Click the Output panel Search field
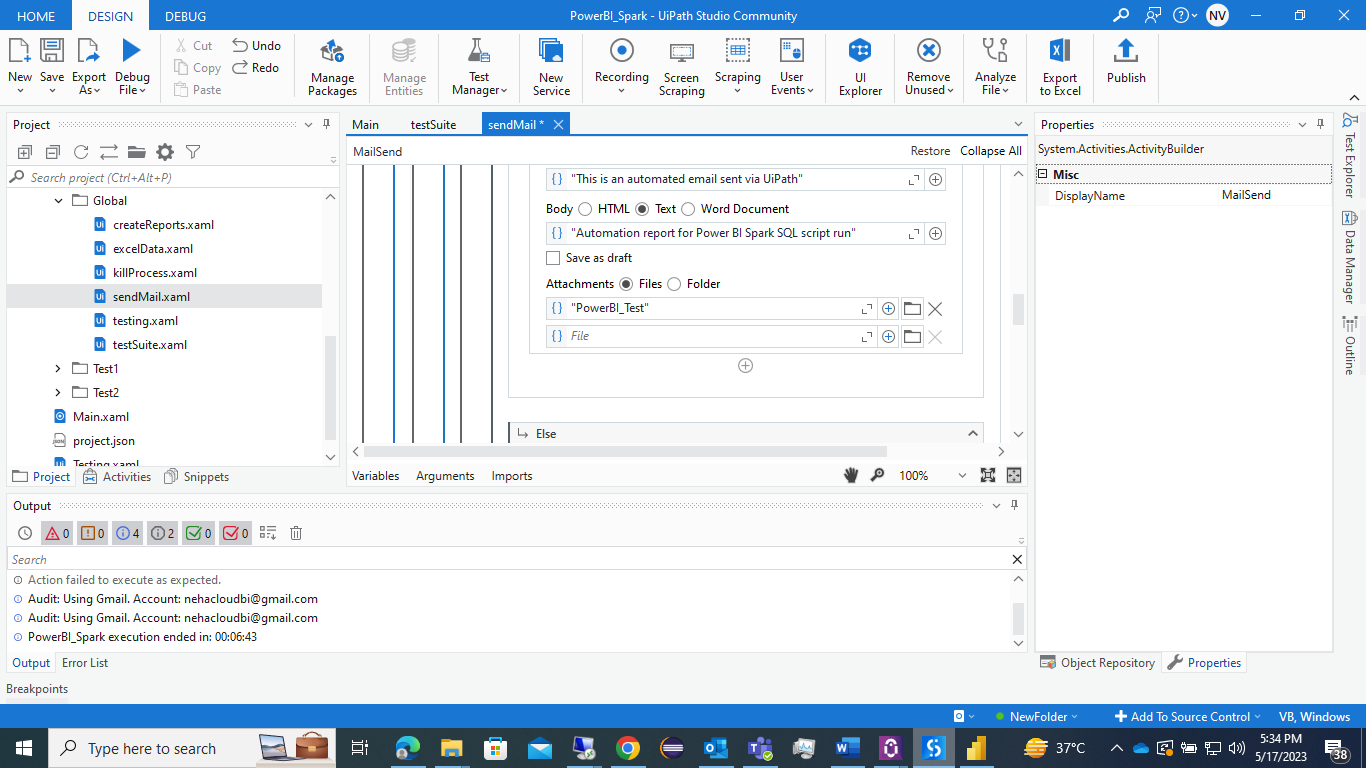Viewport: 1366px width, 768px height. (510, 560)
